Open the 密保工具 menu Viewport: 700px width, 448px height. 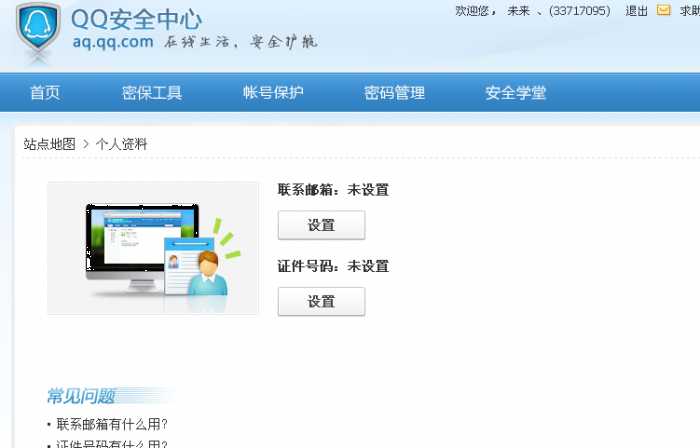tap(152, 93)
